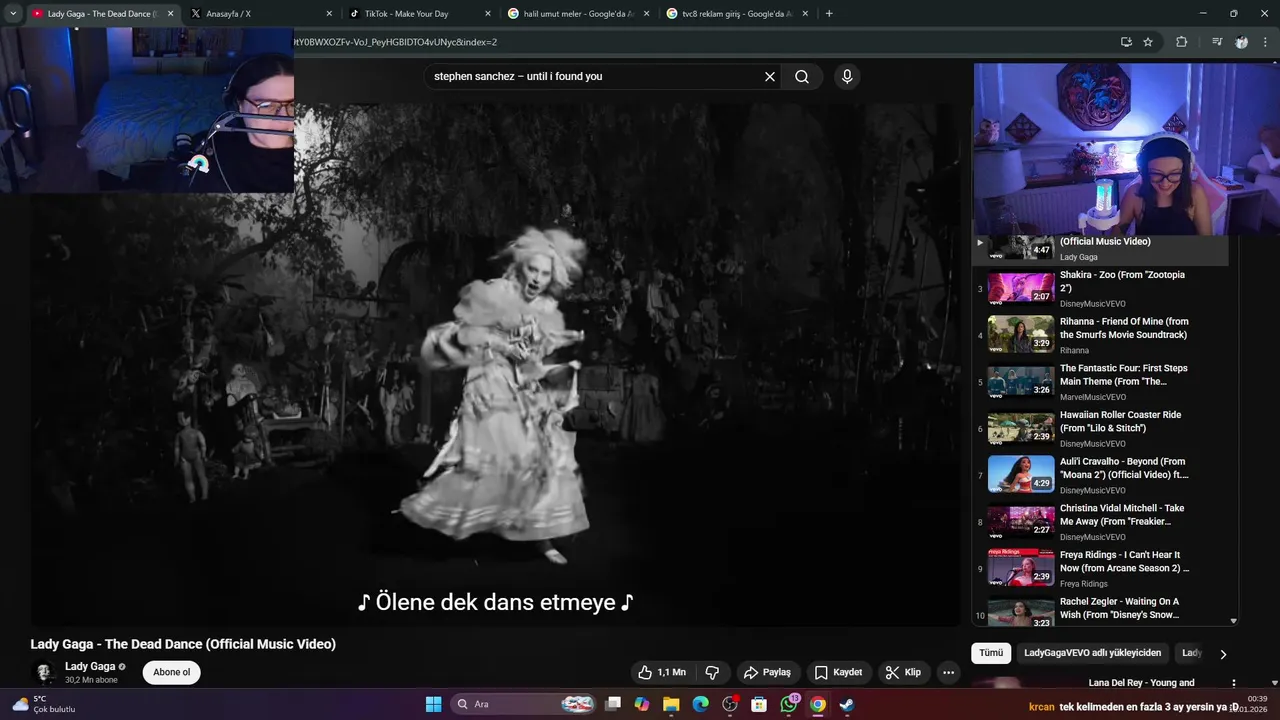Switch to the Anasayfa / X tab
Viewport: 1280px width, 720px height.
point(262,14)
